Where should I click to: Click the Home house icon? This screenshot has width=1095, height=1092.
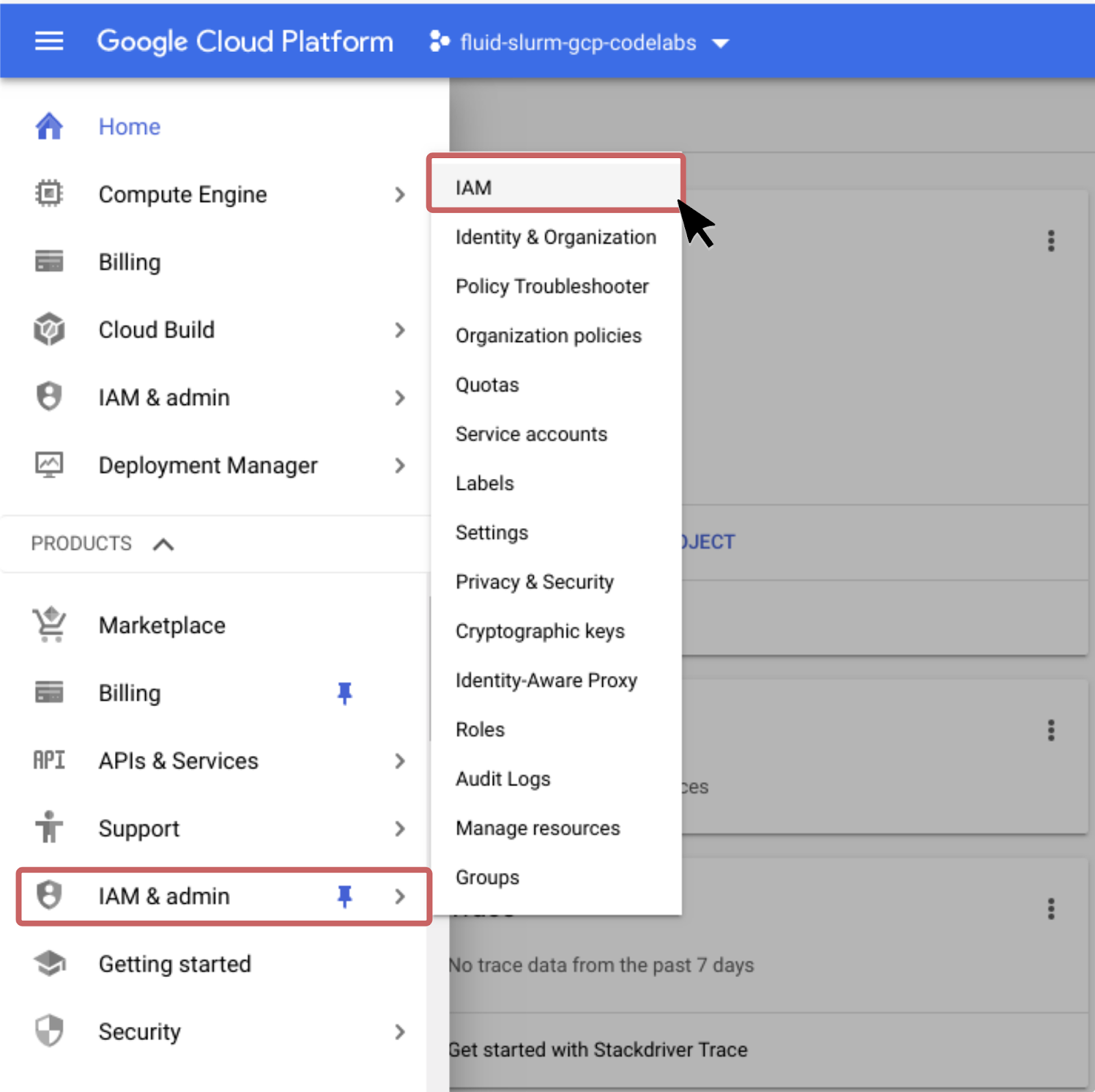point(49,127)
